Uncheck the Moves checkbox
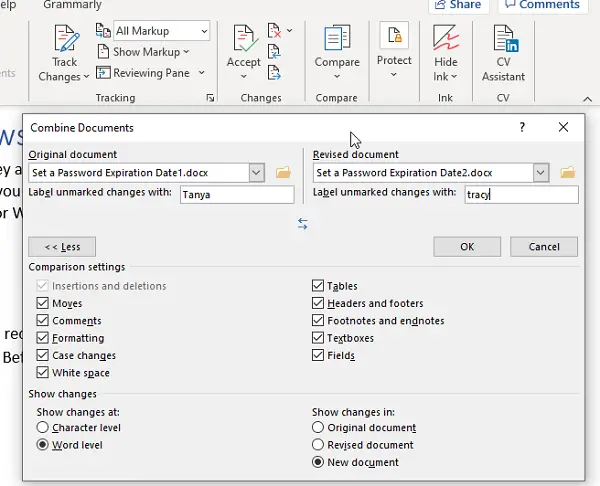 (x=42, y=303)
